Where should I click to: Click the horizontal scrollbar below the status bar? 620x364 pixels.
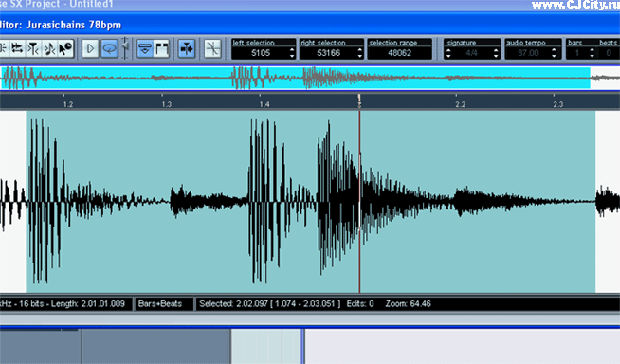[x=310, y=319]
